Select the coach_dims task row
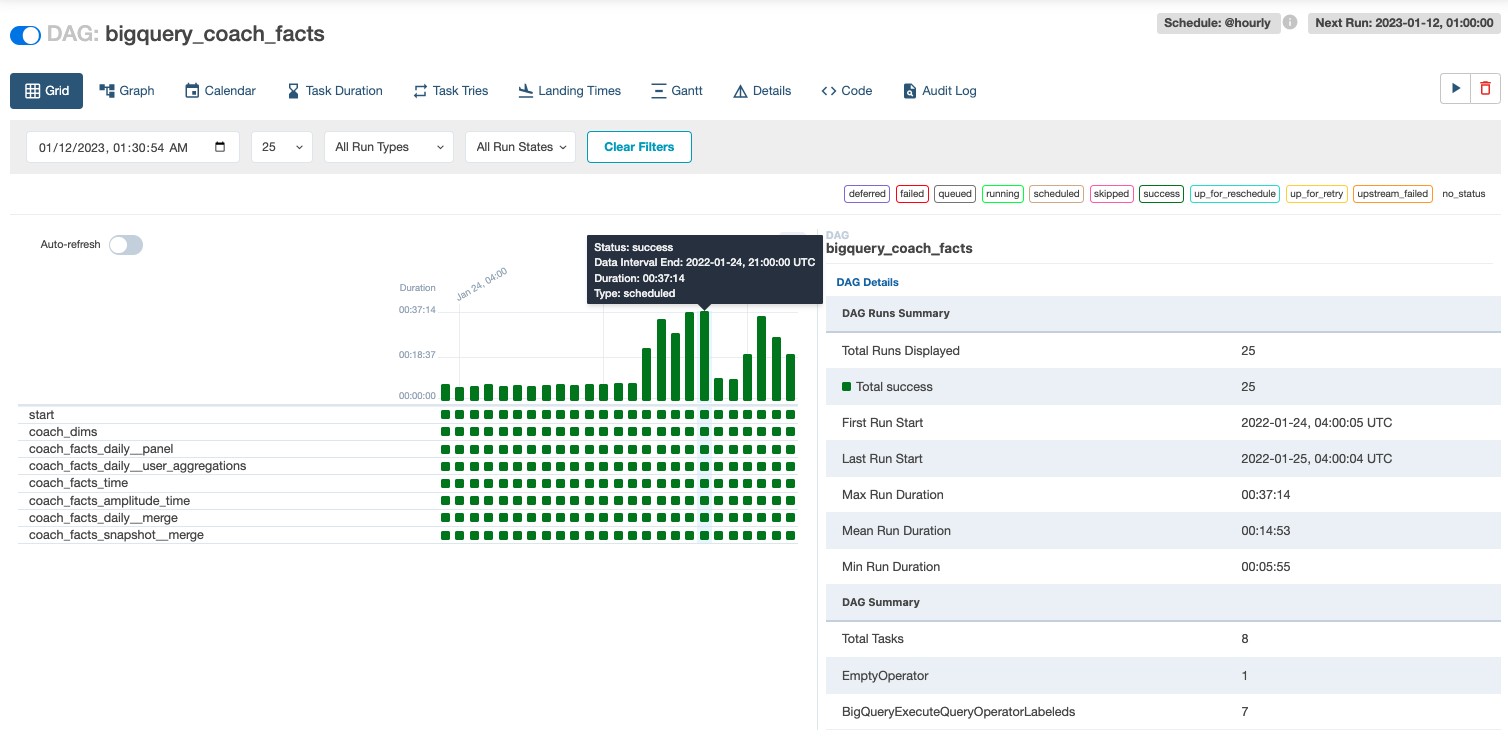This screenshot has height=749, width=1508. pyautogui.click(x=407, y=432)
